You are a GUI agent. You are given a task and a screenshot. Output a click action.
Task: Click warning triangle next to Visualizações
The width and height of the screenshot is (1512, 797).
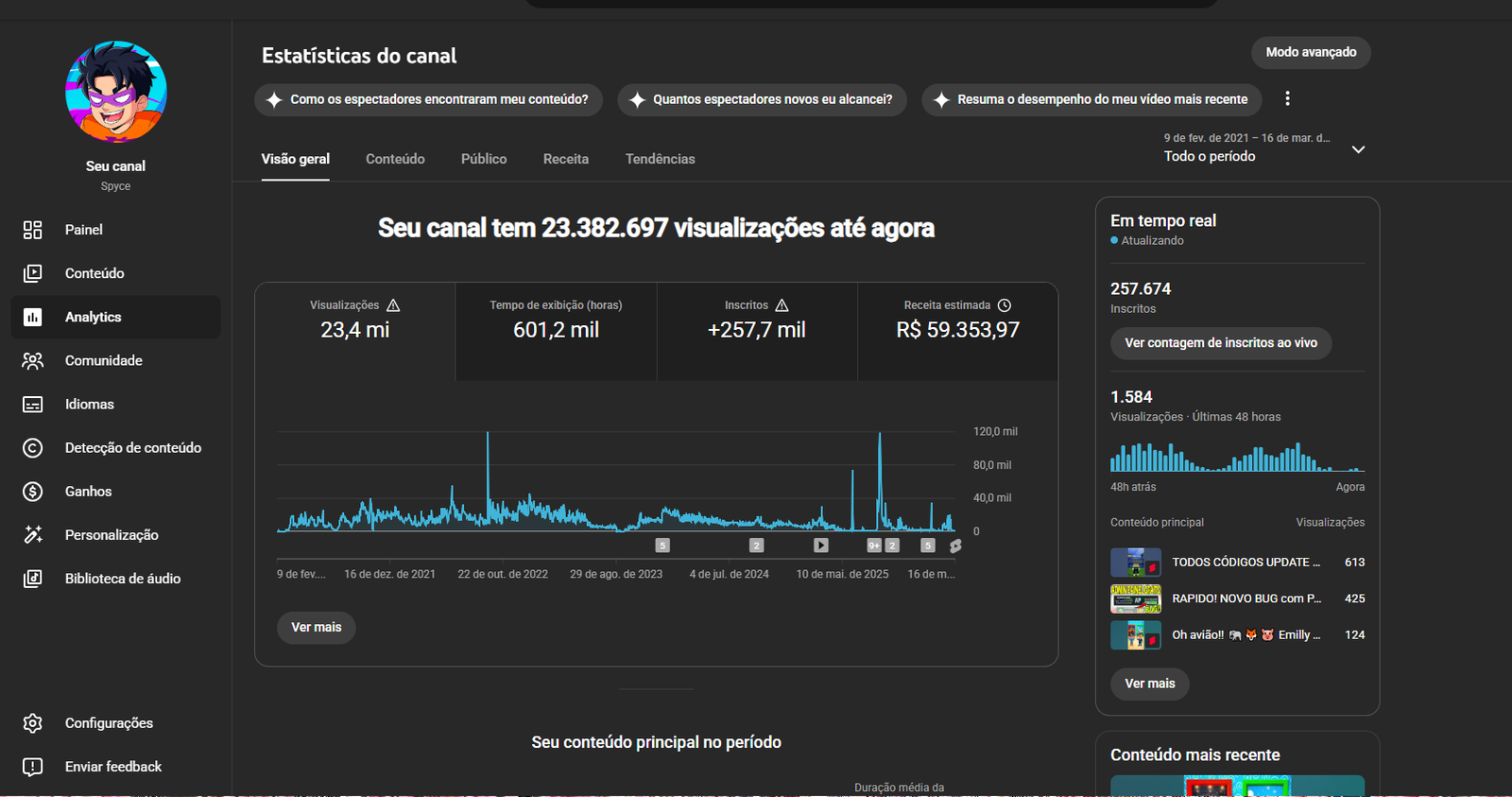point(394,305)
